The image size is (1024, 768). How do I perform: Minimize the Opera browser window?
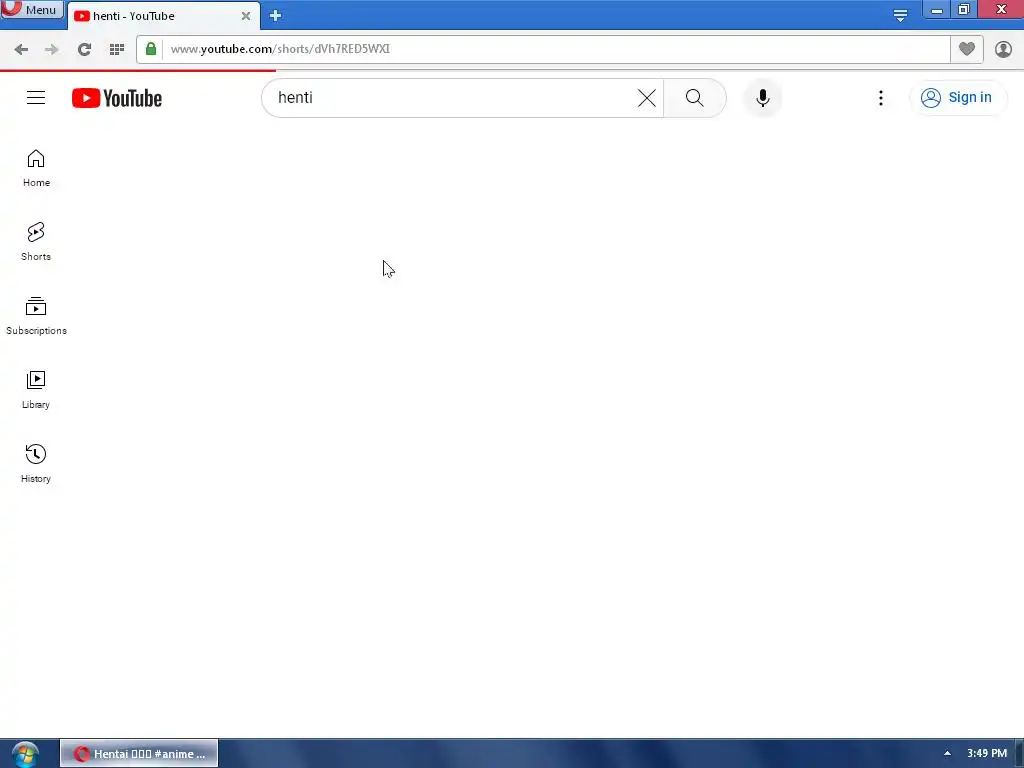coord(936,10)
